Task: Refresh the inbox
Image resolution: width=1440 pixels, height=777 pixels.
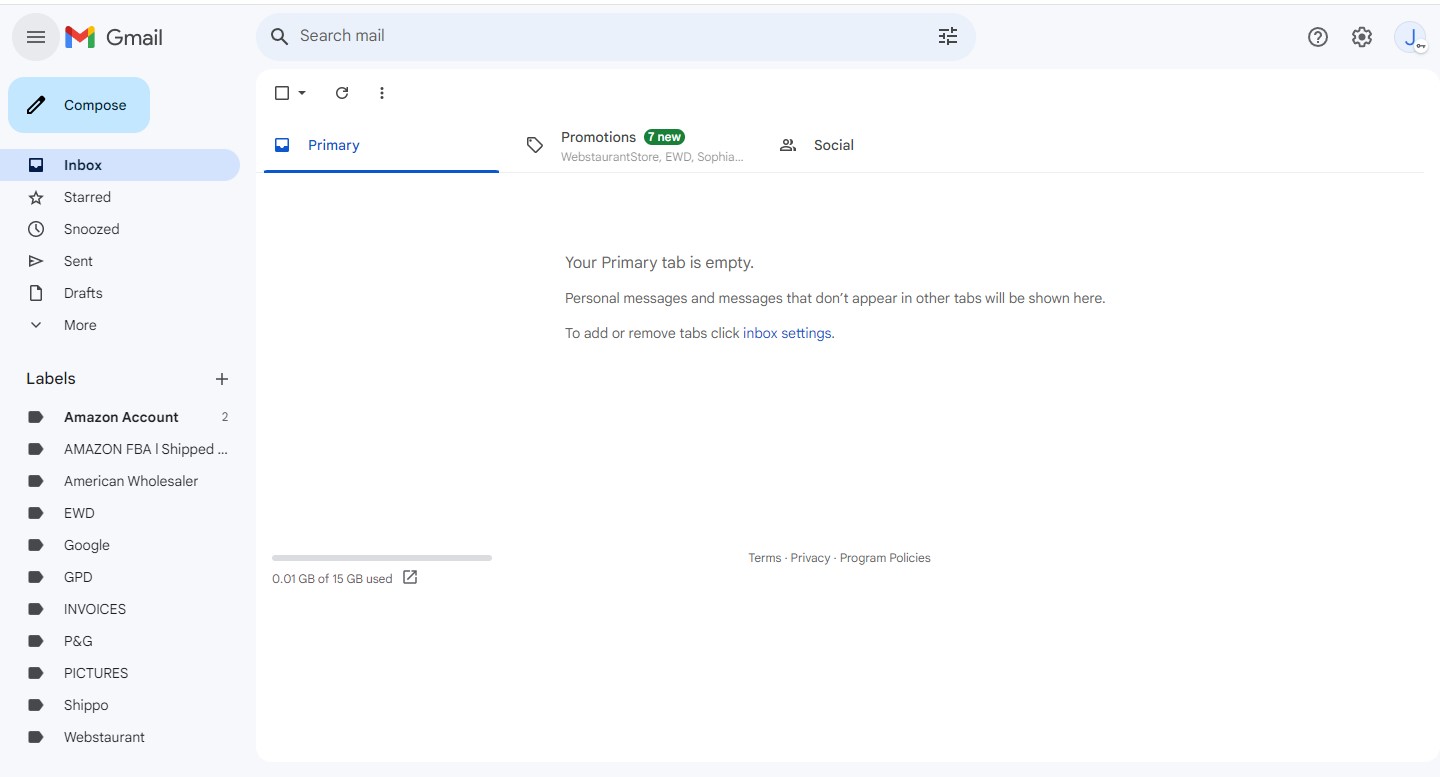Action: 342,93
